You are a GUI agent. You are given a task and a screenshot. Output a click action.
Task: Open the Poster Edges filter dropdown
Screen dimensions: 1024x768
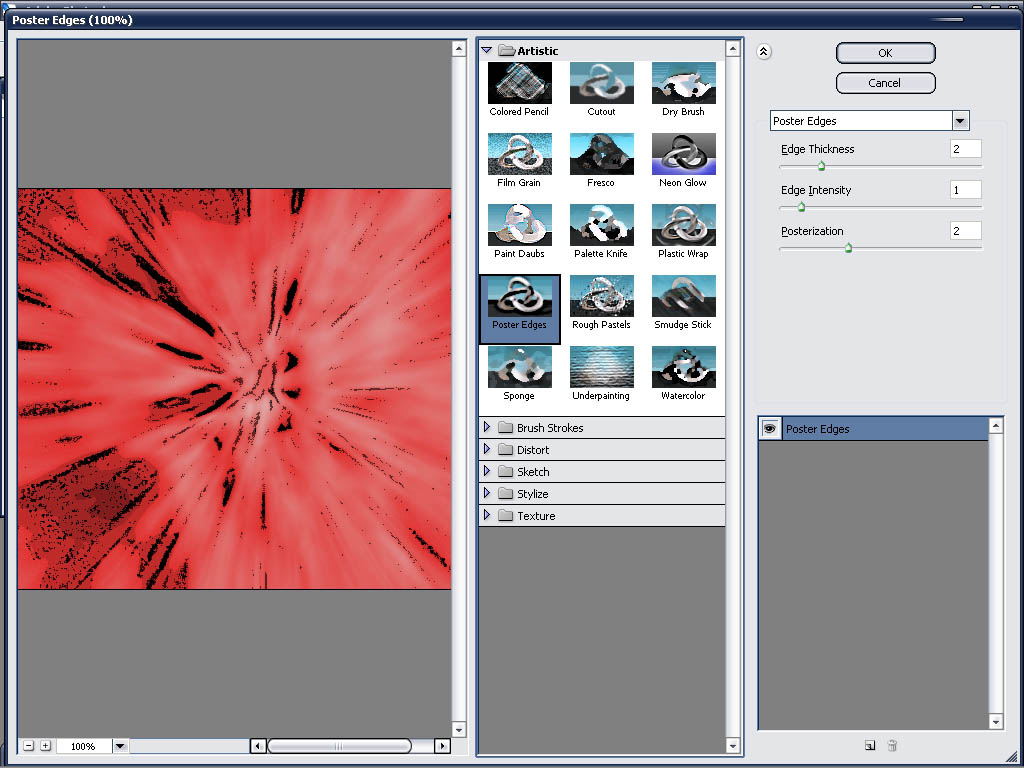(x=960, y=121)
